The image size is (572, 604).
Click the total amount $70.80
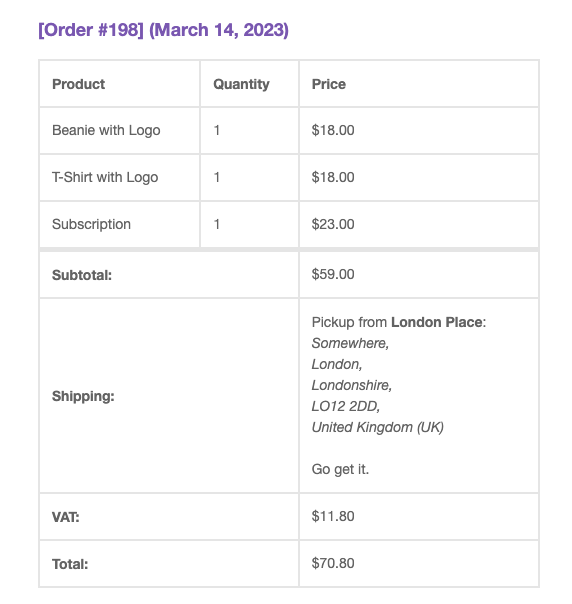point(333,563)
